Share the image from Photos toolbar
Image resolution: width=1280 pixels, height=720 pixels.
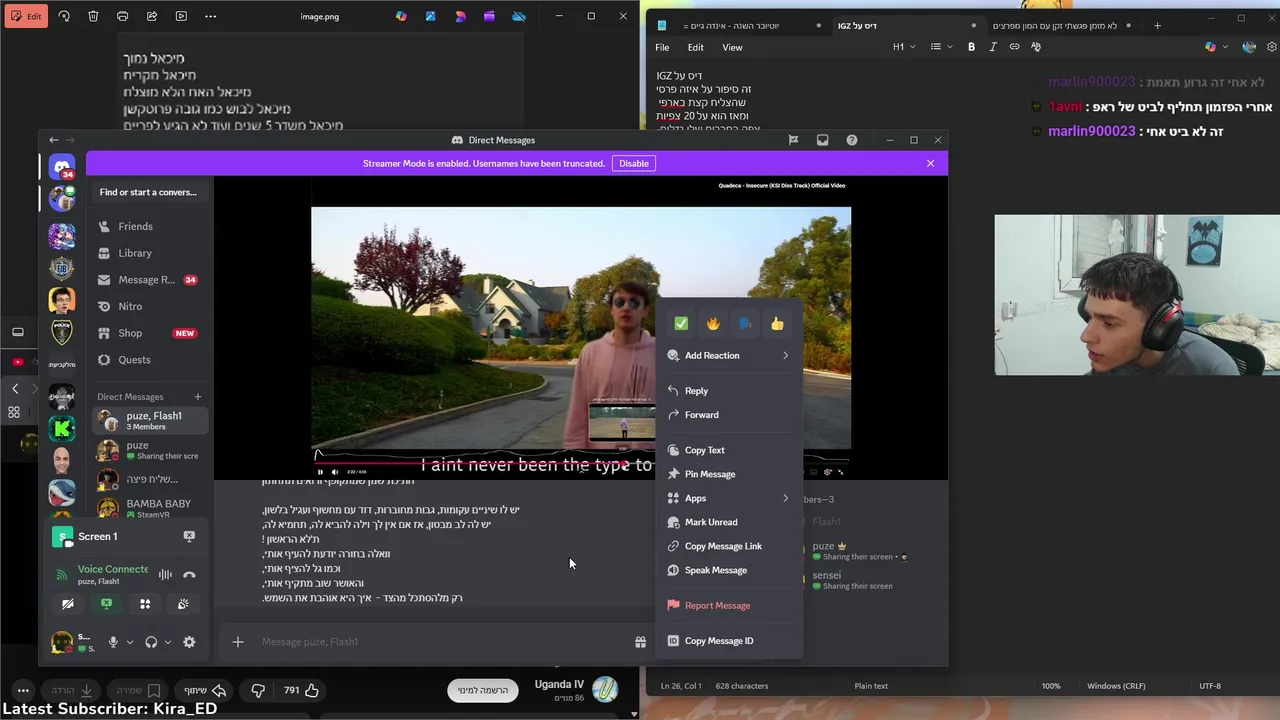point(152,16)
